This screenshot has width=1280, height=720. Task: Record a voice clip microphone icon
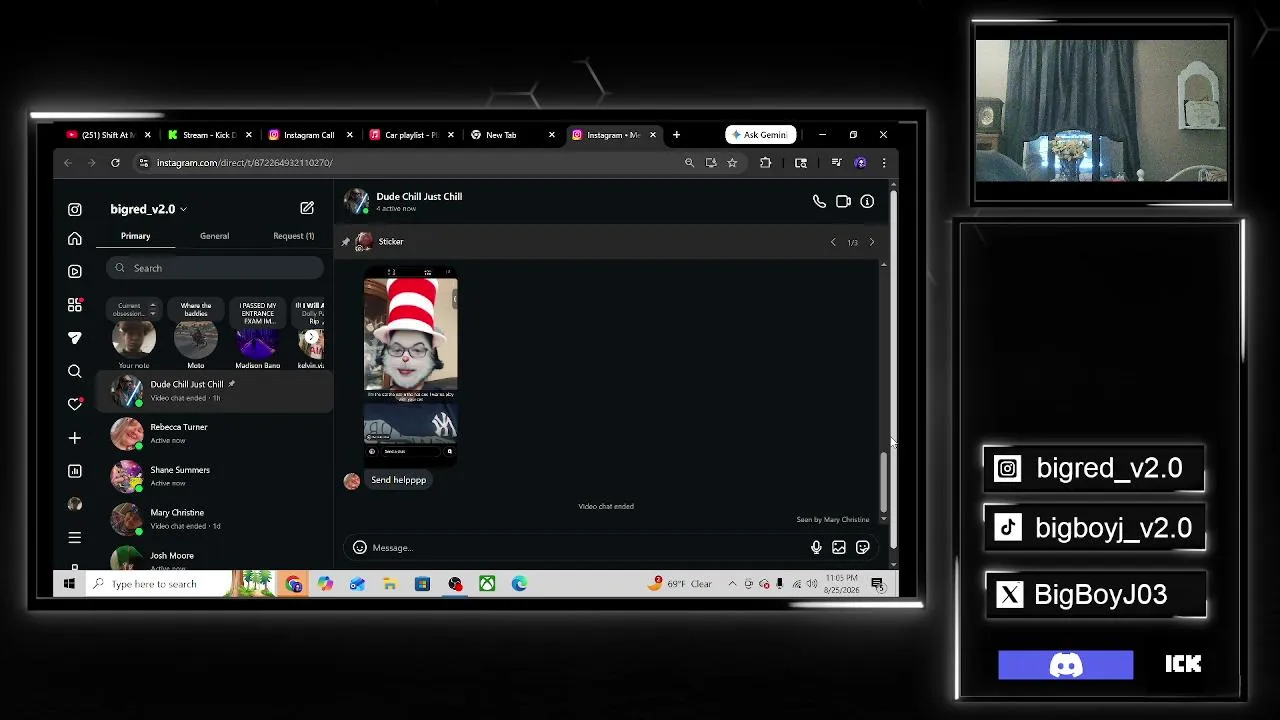click(x=816, y=547)
